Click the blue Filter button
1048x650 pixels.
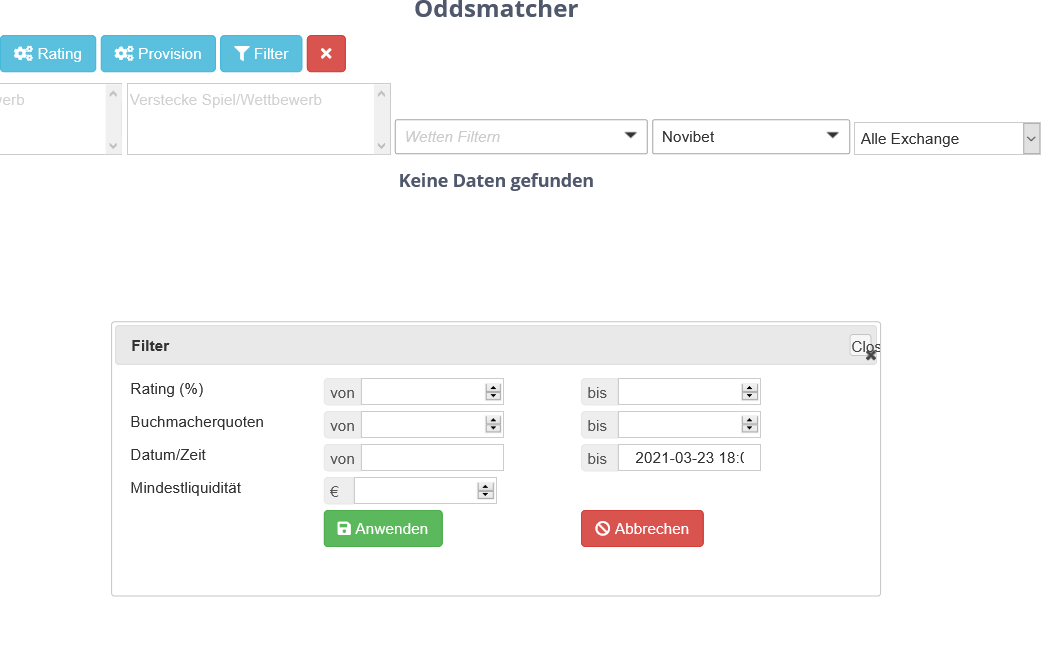261,53
